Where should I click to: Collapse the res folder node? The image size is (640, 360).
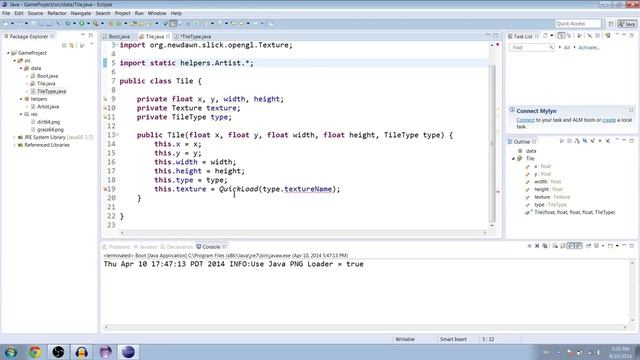pos(21,114)
